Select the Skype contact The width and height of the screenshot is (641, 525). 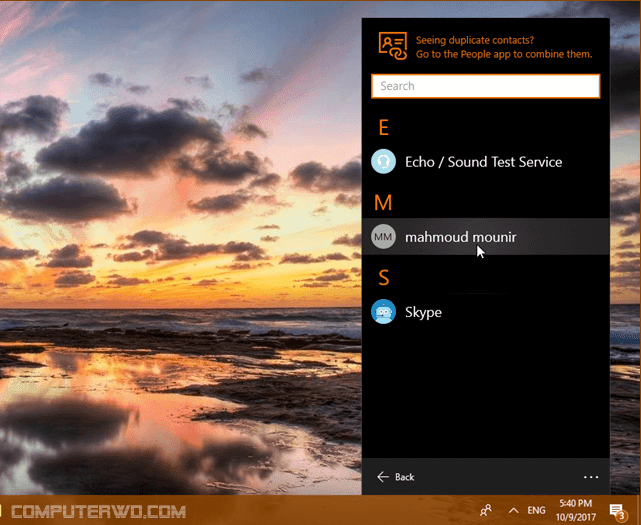pyautogui.click(x=485, y=312)
